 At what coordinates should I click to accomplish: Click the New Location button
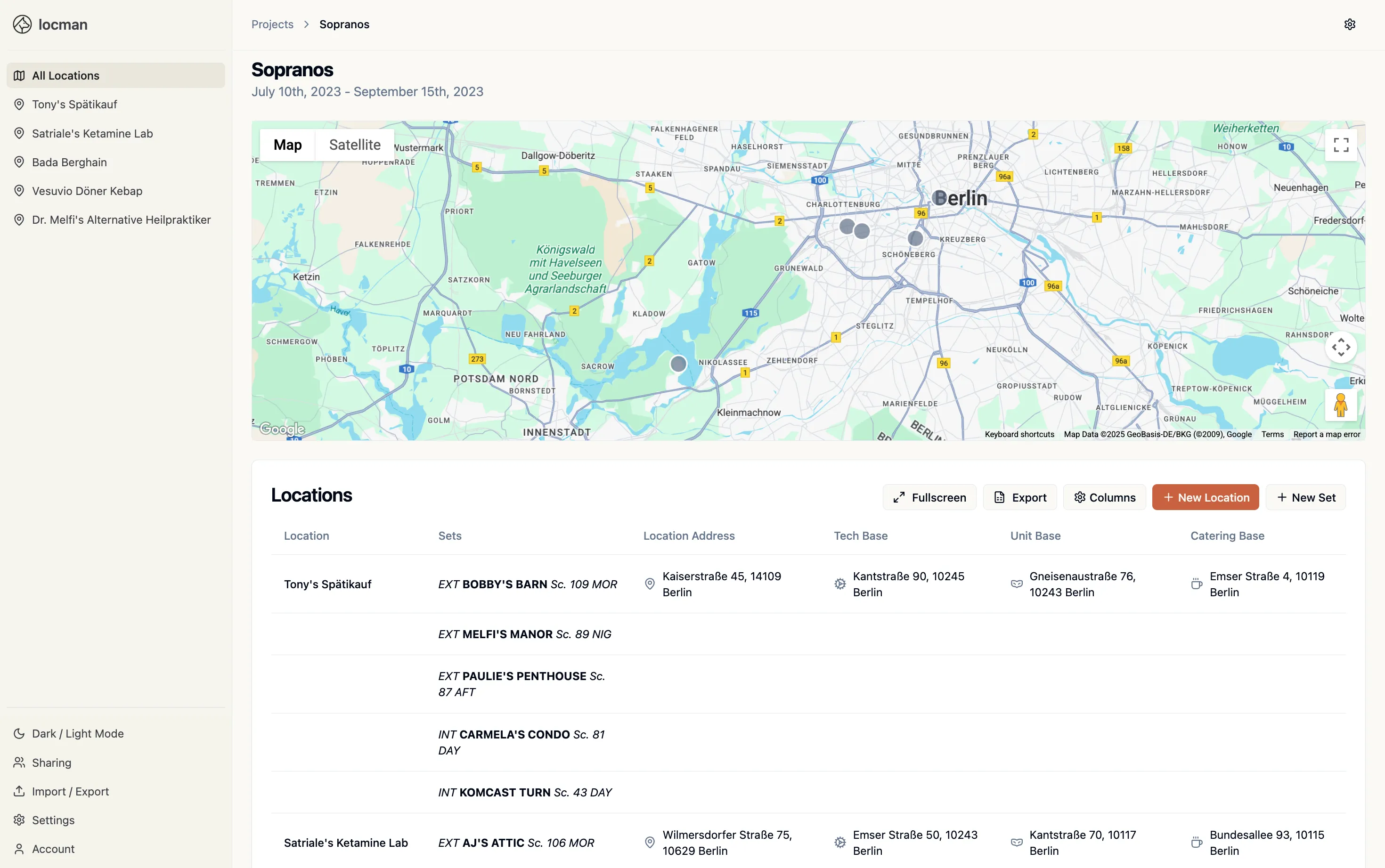[x=1205, y=497]
